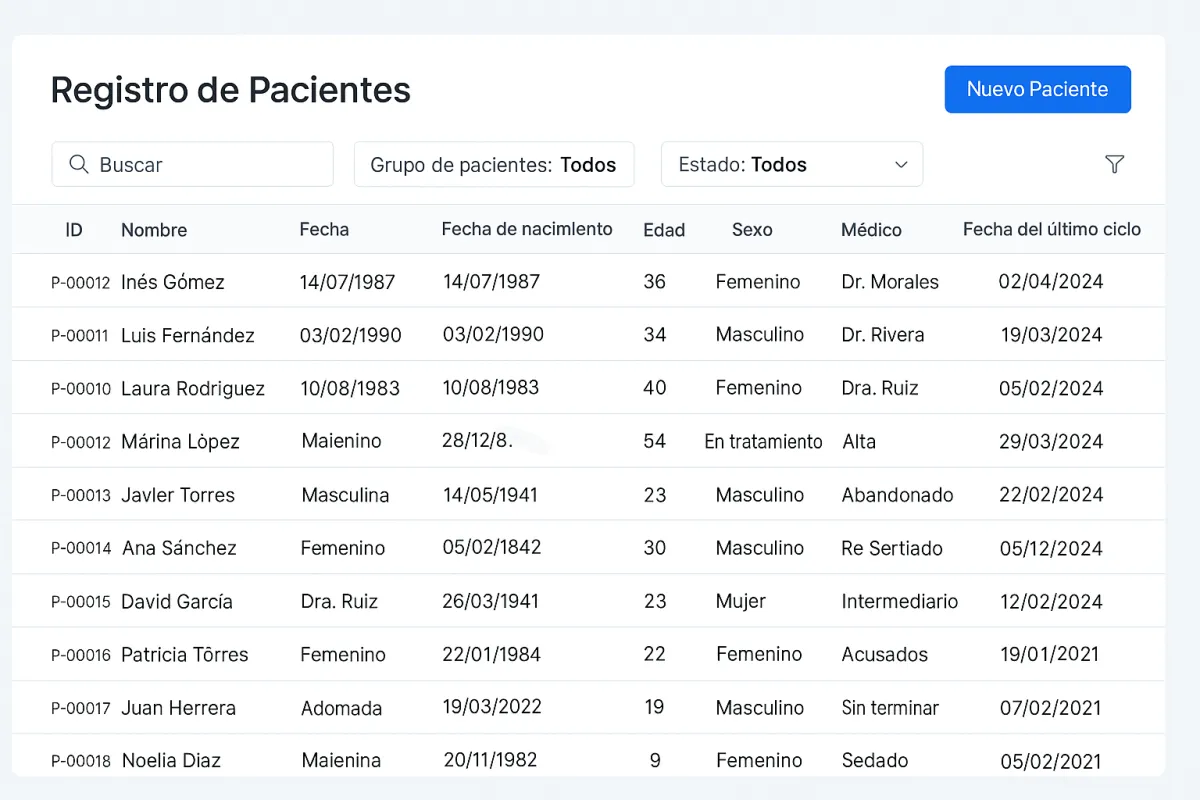Open filters using the funnel icon
The width and height of the screenshot is (1200, 800).
1114,164
